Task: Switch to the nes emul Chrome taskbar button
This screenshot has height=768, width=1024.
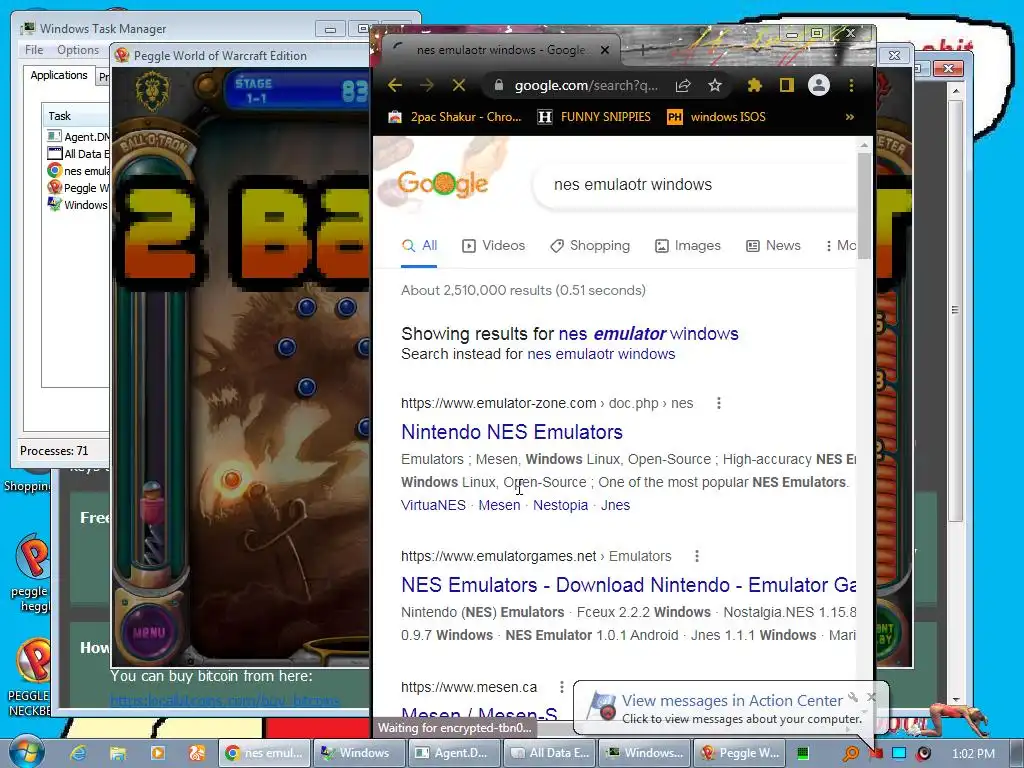Action: 264,753
